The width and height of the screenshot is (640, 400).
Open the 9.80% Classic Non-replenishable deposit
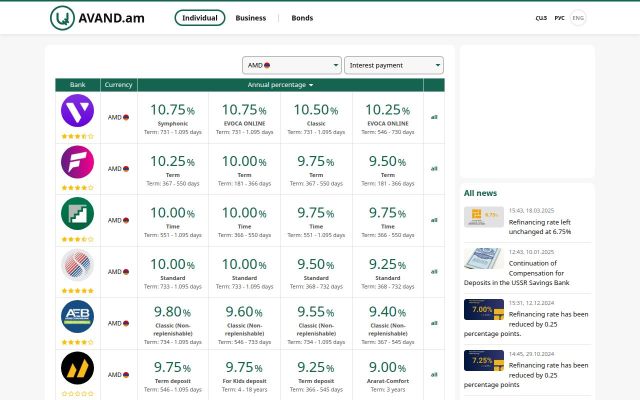pyautogui.click(x=173, y=324)
